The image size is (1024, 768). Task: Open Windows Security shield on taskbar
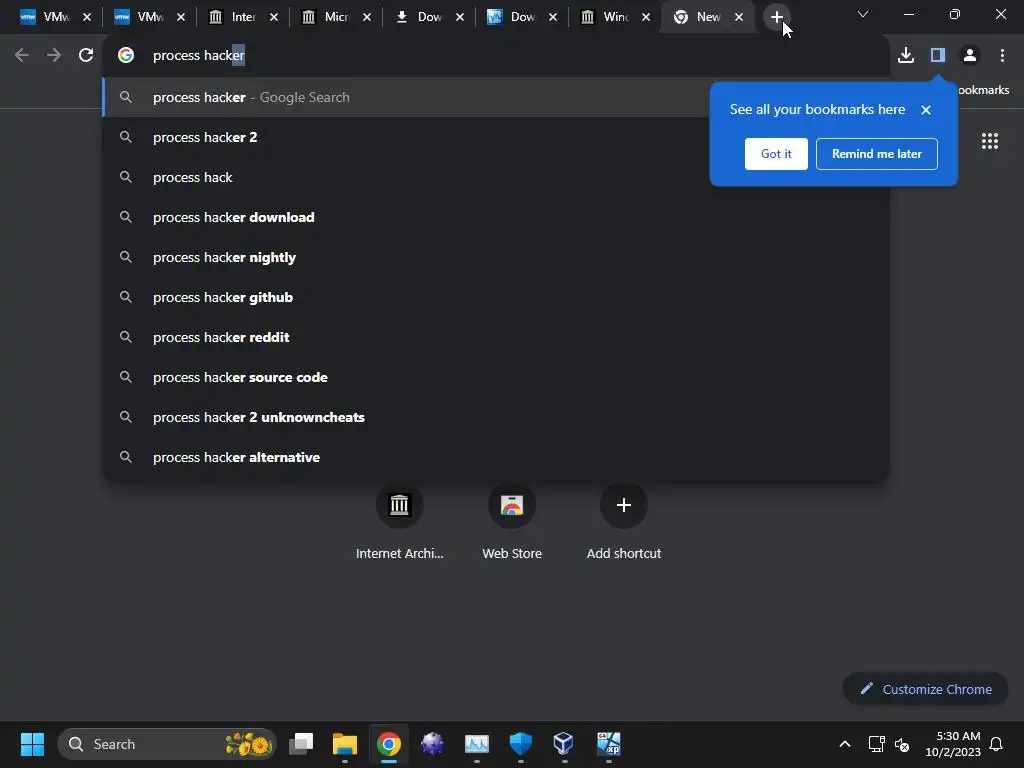520,744
